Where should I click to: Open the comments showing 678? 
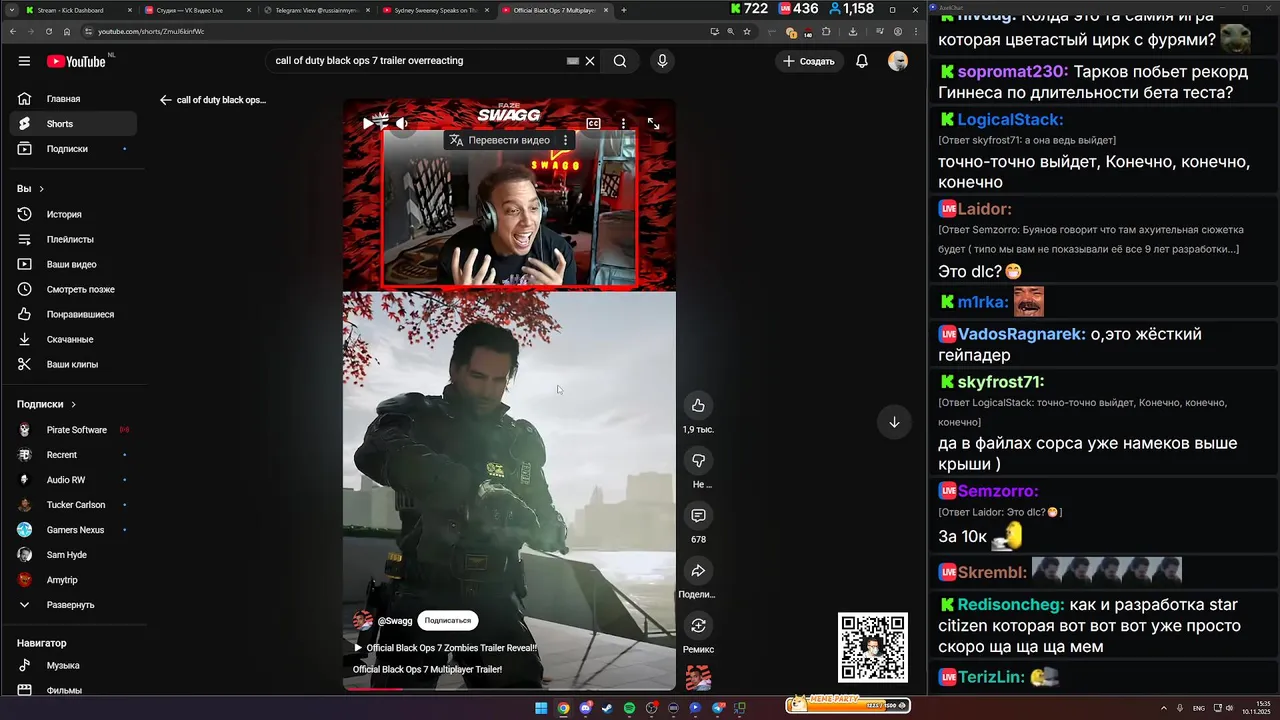[x=698, y=515]
